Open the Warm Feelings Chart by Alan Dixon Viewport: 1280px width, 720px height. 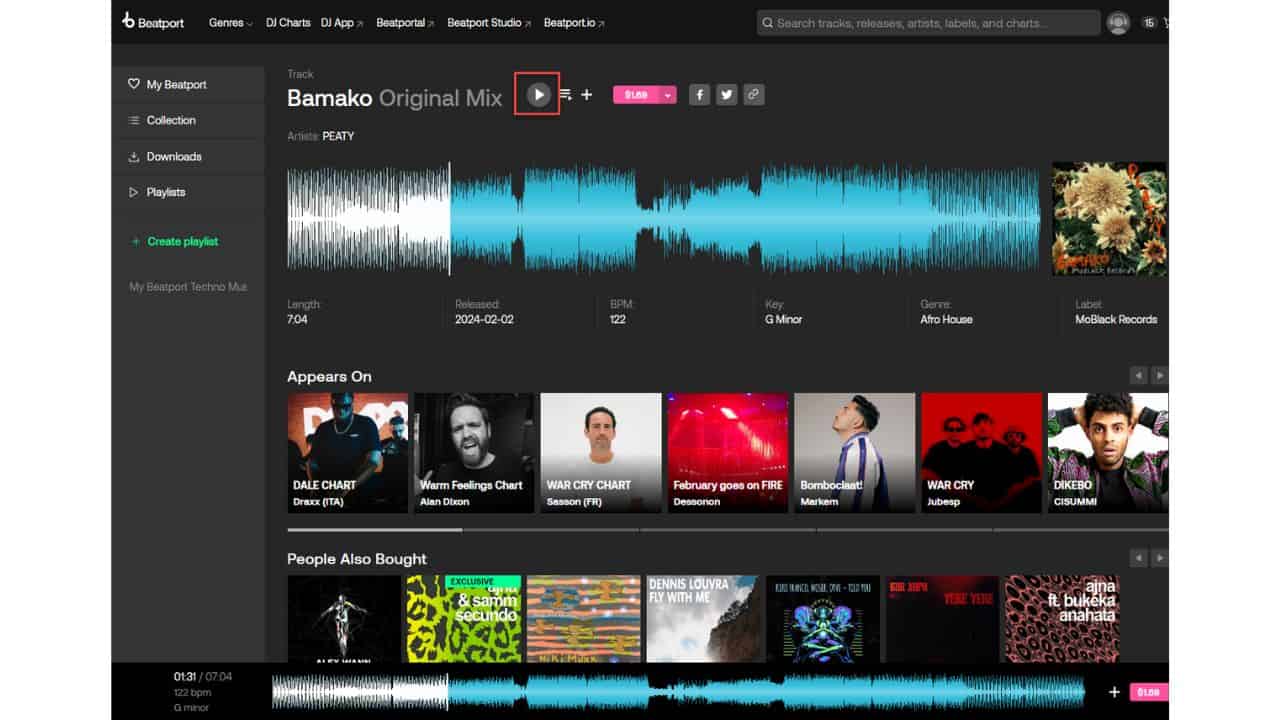[474, 452]
